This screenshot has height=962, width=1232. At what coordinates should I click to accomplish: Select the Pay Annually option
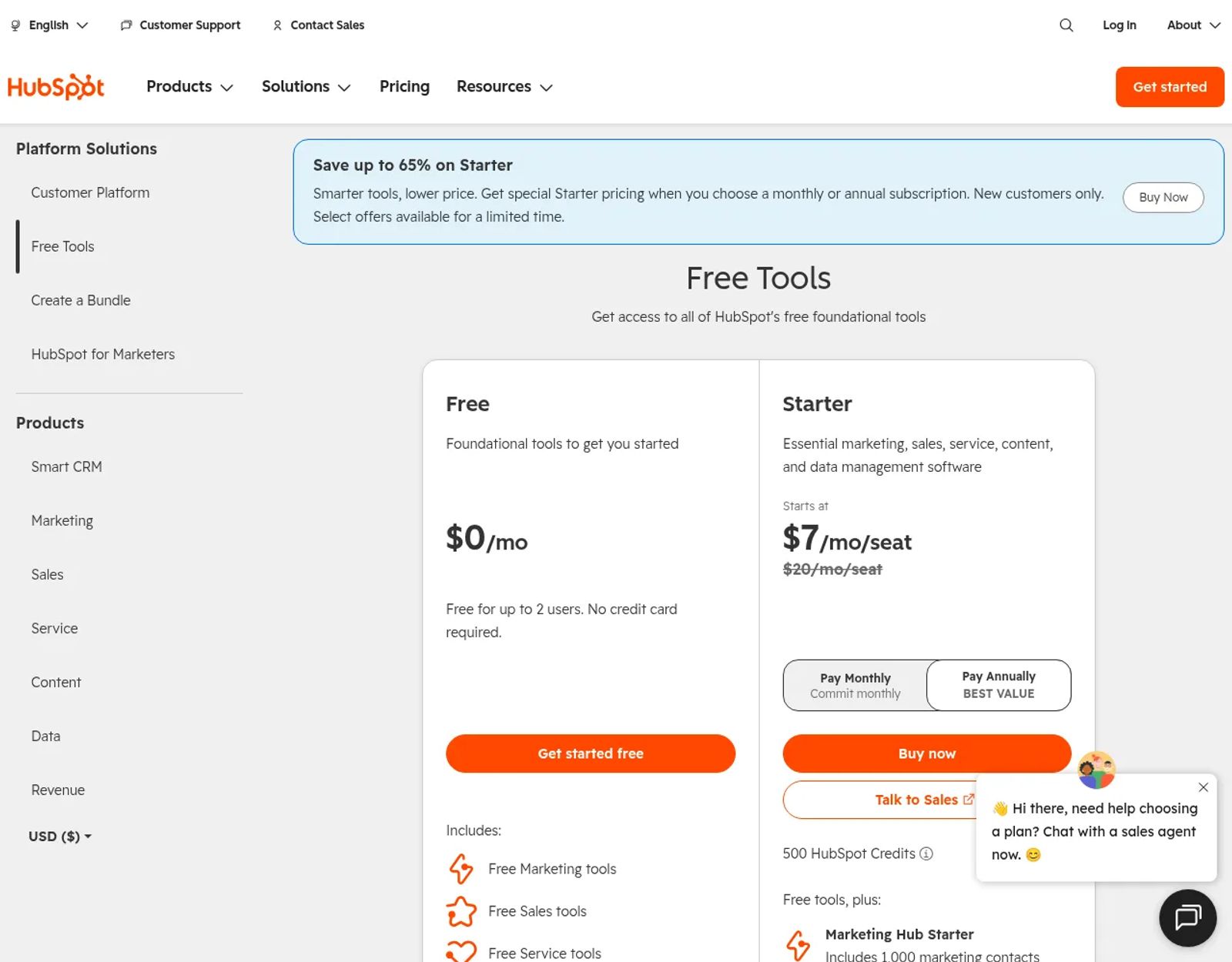click(999, 685)
